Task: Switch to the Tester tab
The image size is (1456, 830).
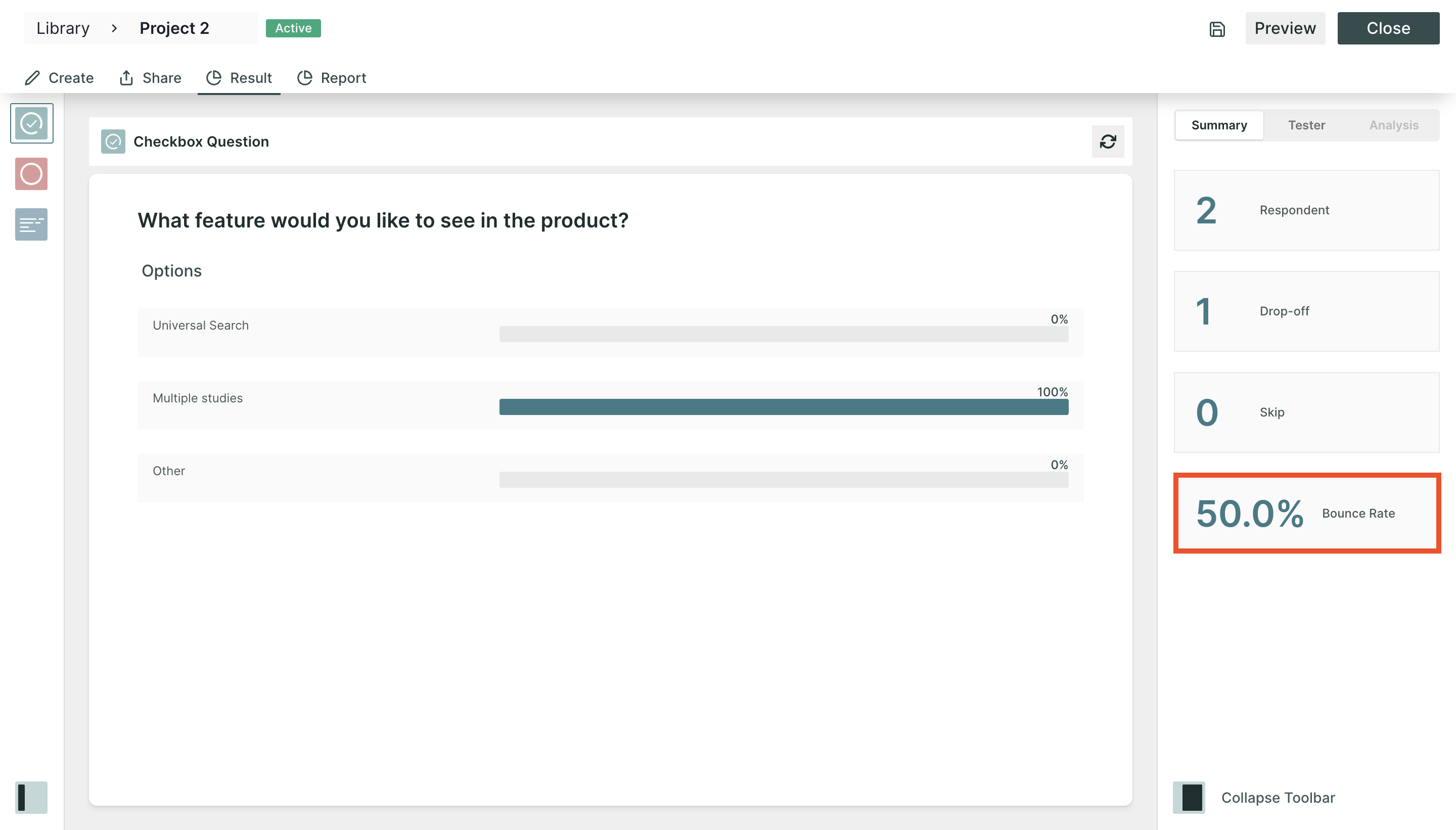Action: [1306, 125]
